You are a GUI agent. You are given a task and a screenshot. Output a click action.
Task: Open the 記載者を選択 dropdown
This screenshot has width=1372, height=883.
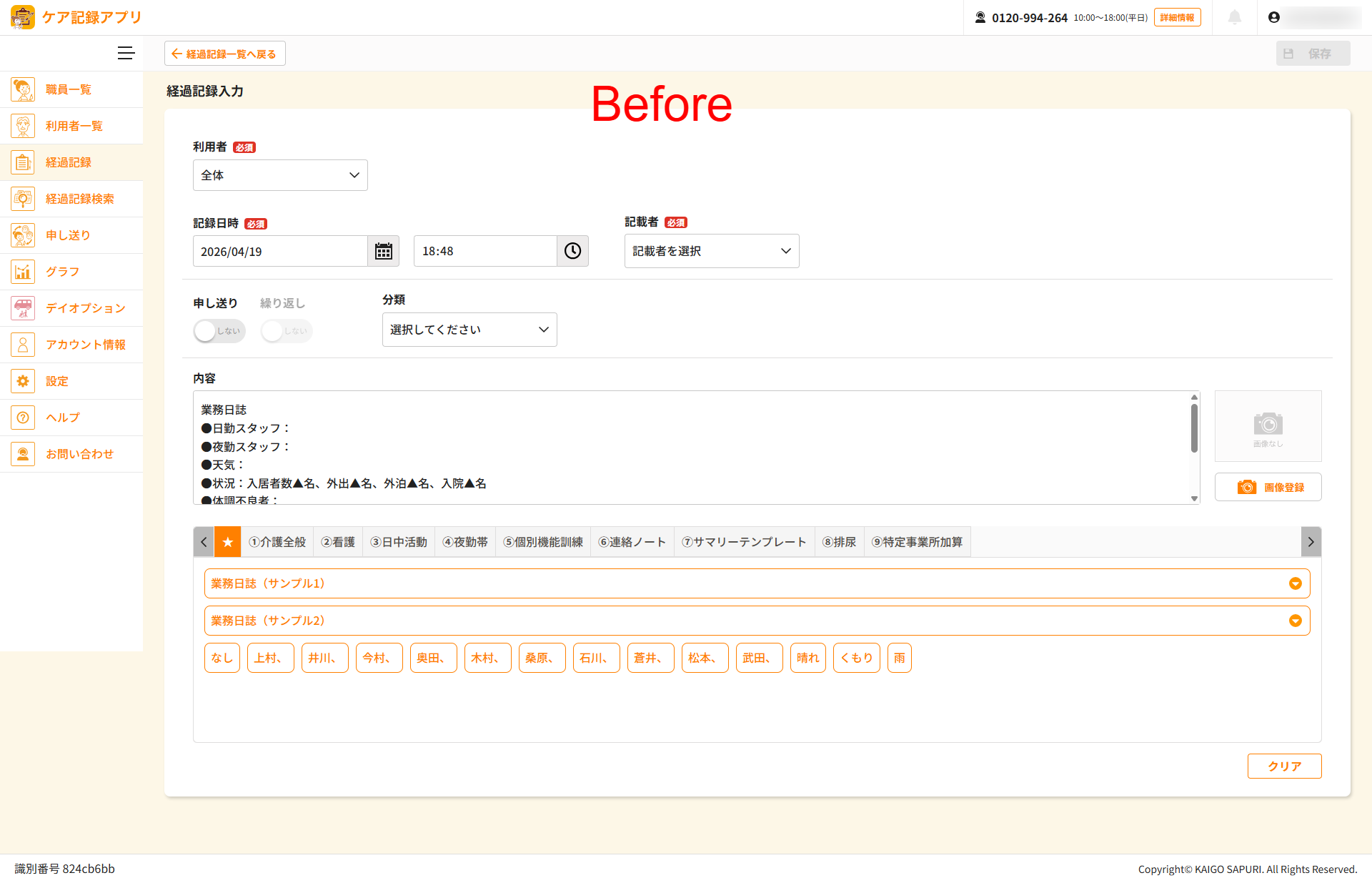[x=711, y=251]
